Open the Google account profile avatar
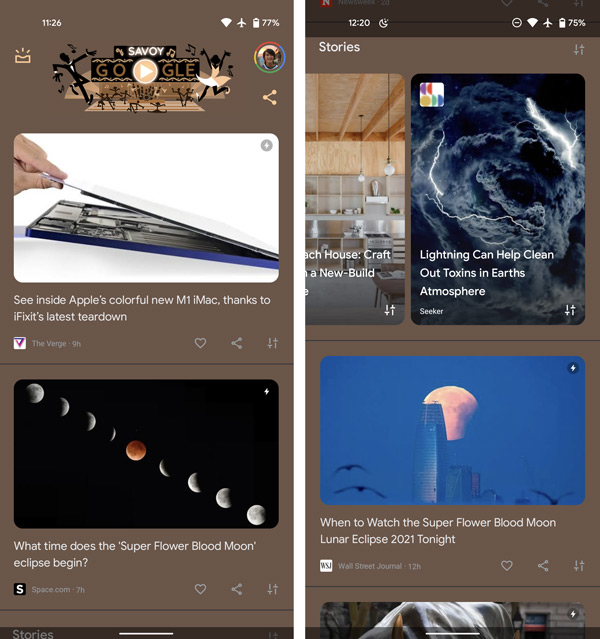The image size is (600, 639). pyautogui.click(x=269, y=57)
